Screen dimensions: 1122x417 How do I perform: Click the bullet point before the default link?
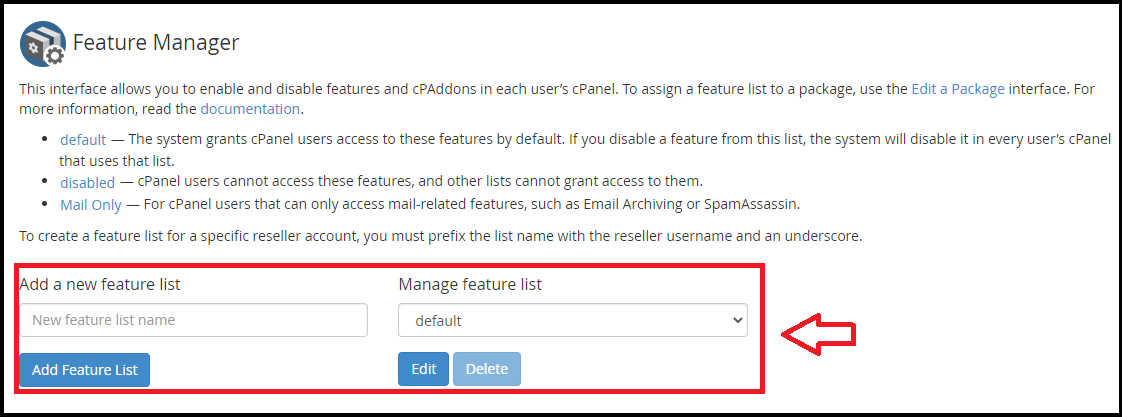pos(45,139)
